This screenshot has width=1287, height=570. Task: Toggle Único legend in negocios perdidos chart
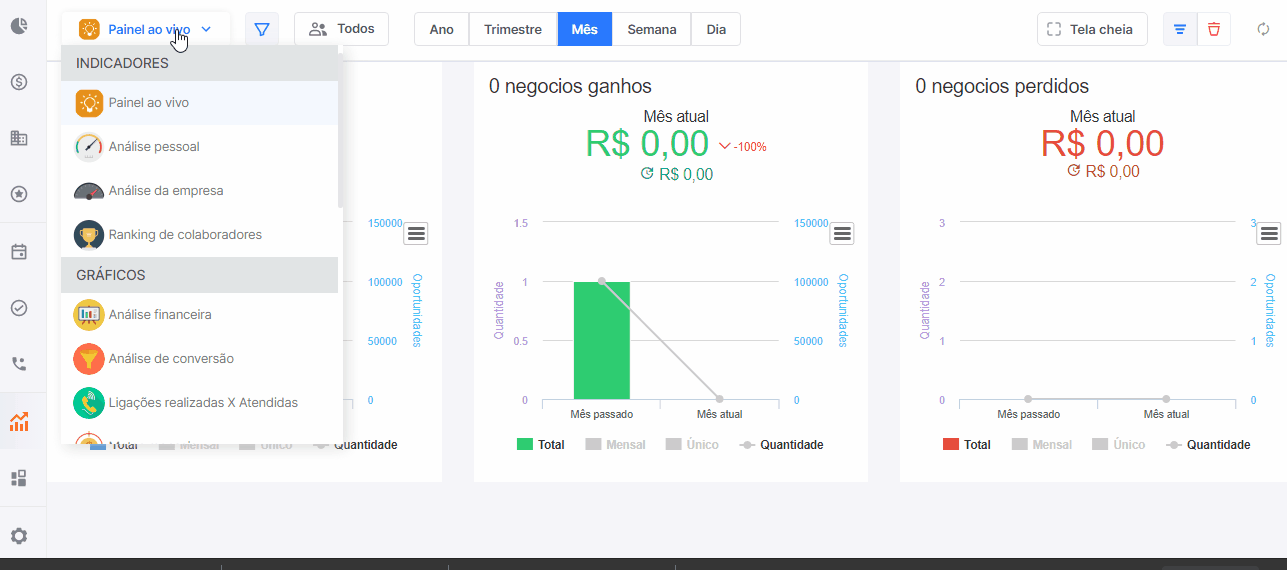tap(1119, 445)
